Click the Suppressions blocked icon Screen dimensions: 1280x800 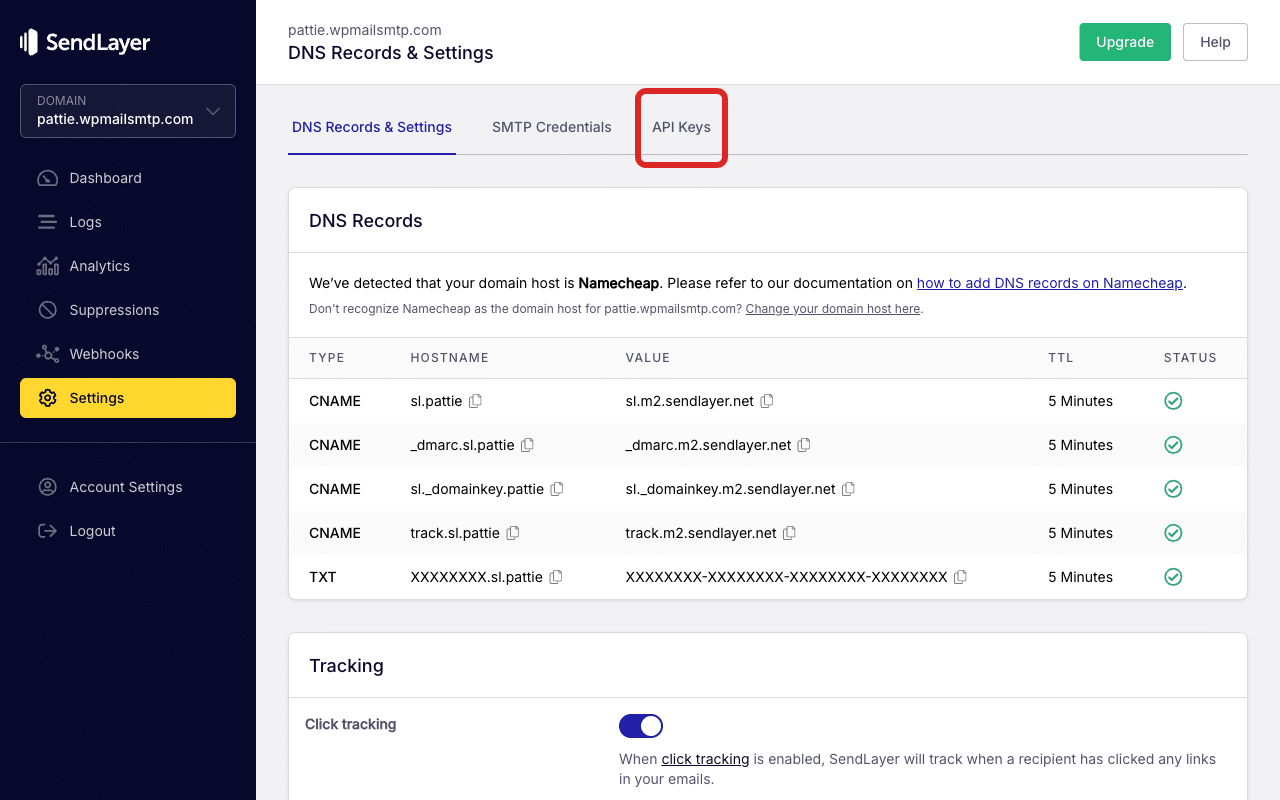coord(47,310)
